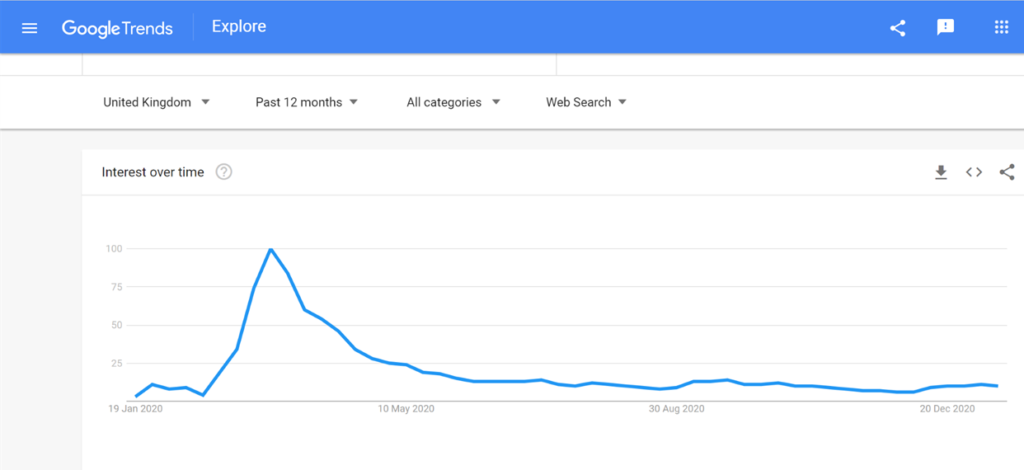This screenshot has width=1024, height=470.
Task: Open the Web Search type dropdown
Action: click(586, 102)
